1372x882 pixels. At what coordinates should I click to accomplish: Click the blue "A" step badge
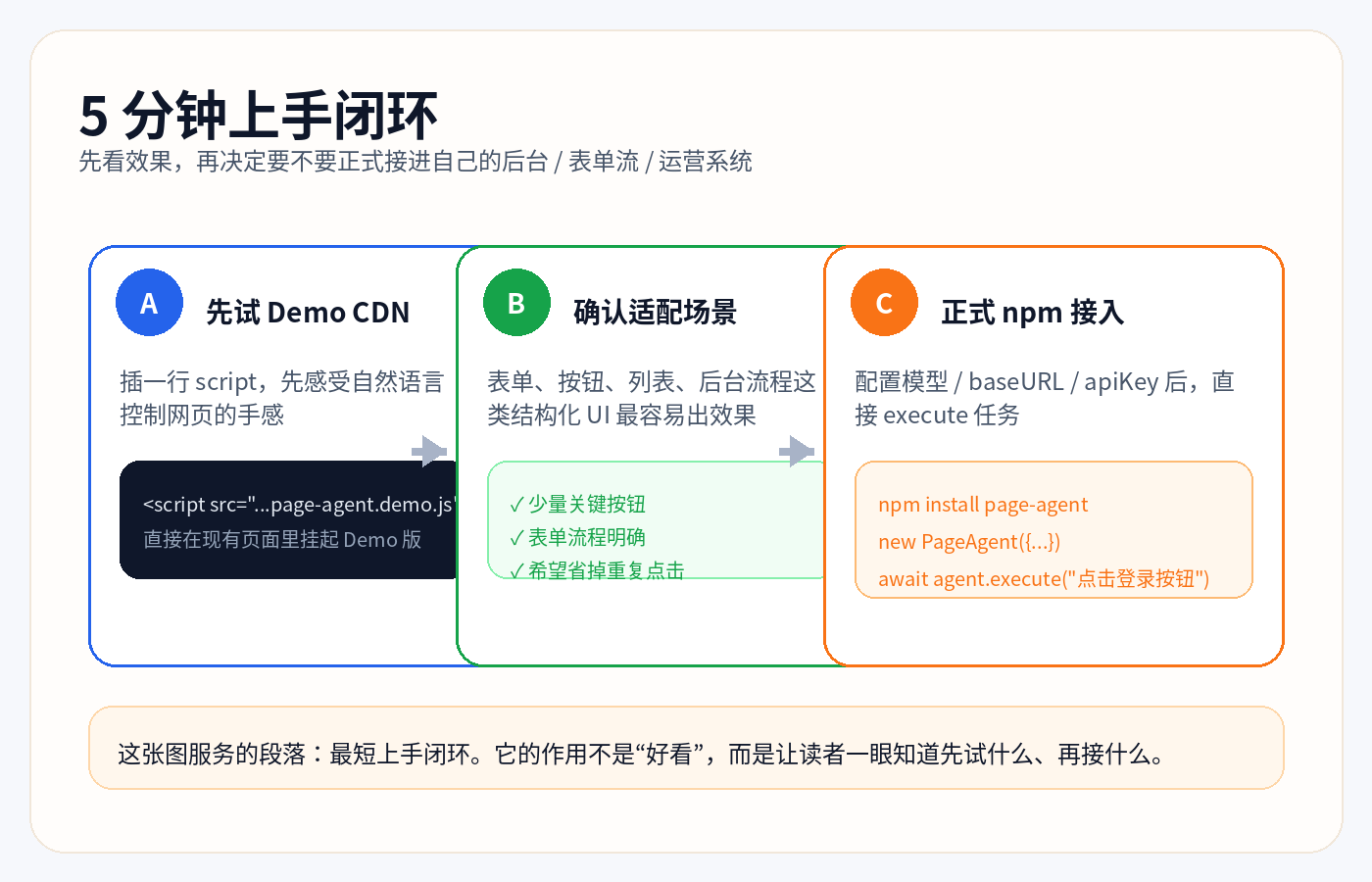click(149, 303)
